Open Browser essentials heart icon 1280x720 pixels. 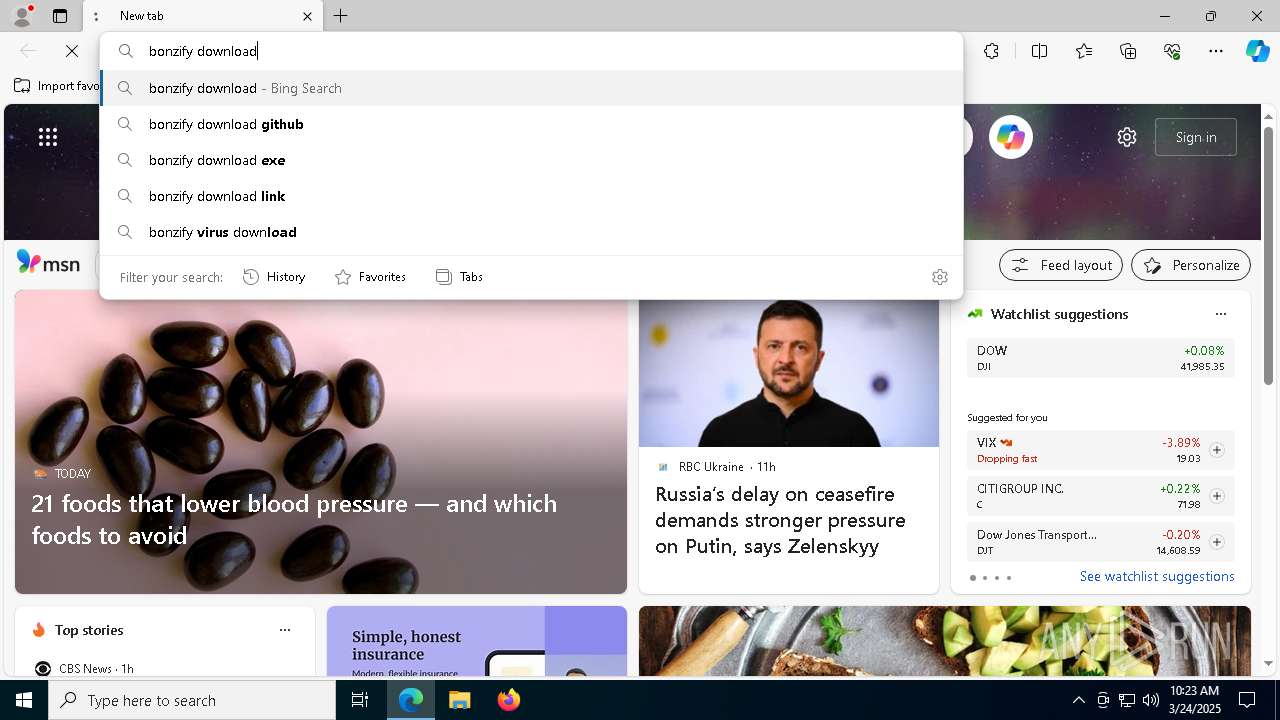pos(1172,51)
